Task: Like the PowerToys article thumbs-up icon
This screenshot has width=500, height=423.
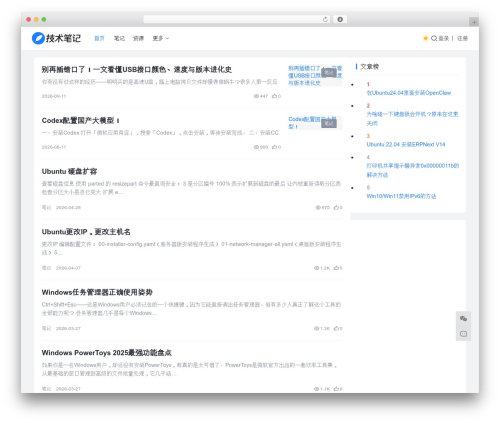Action: click(336, 389)
